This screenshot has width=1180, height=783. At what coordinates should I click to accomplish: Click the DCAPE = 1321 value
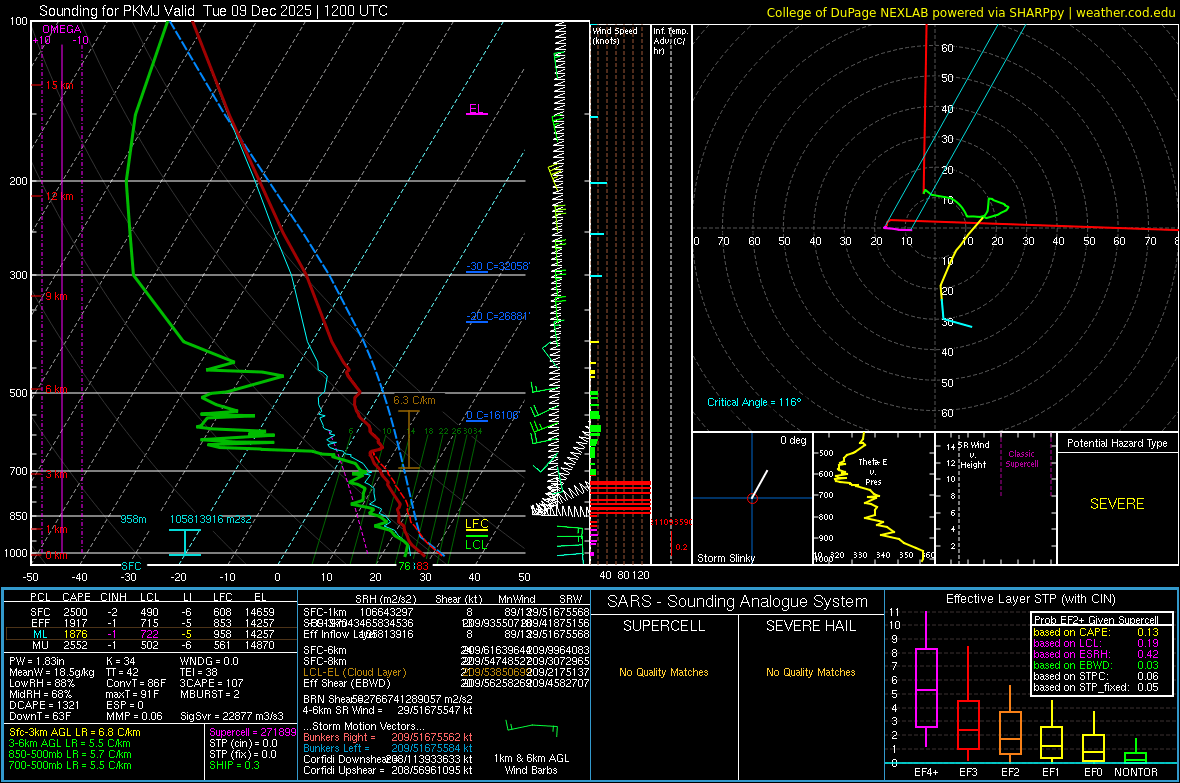pos(44,705)
